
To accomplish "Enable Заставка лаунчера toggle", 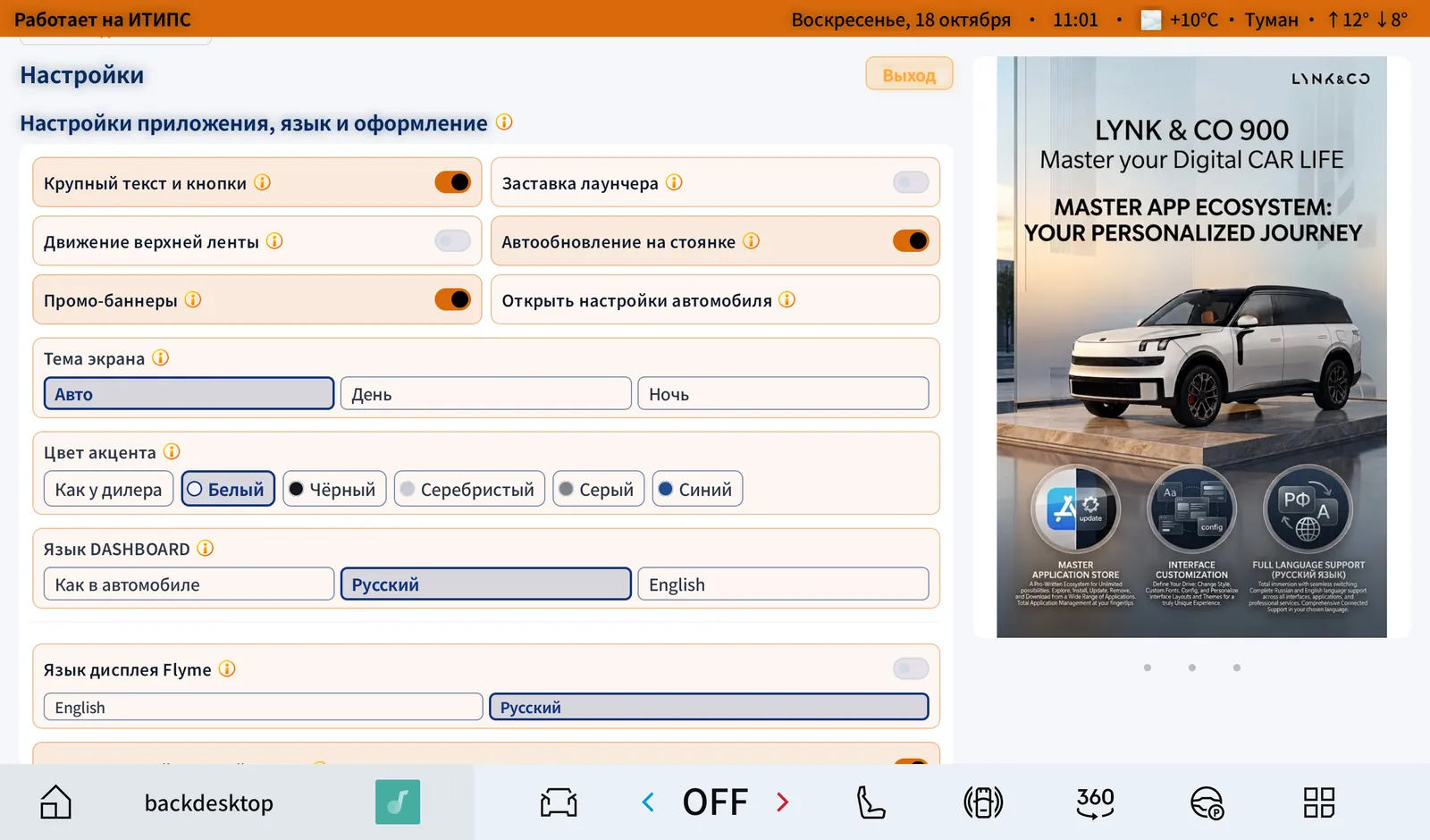I will click(911, 182).
